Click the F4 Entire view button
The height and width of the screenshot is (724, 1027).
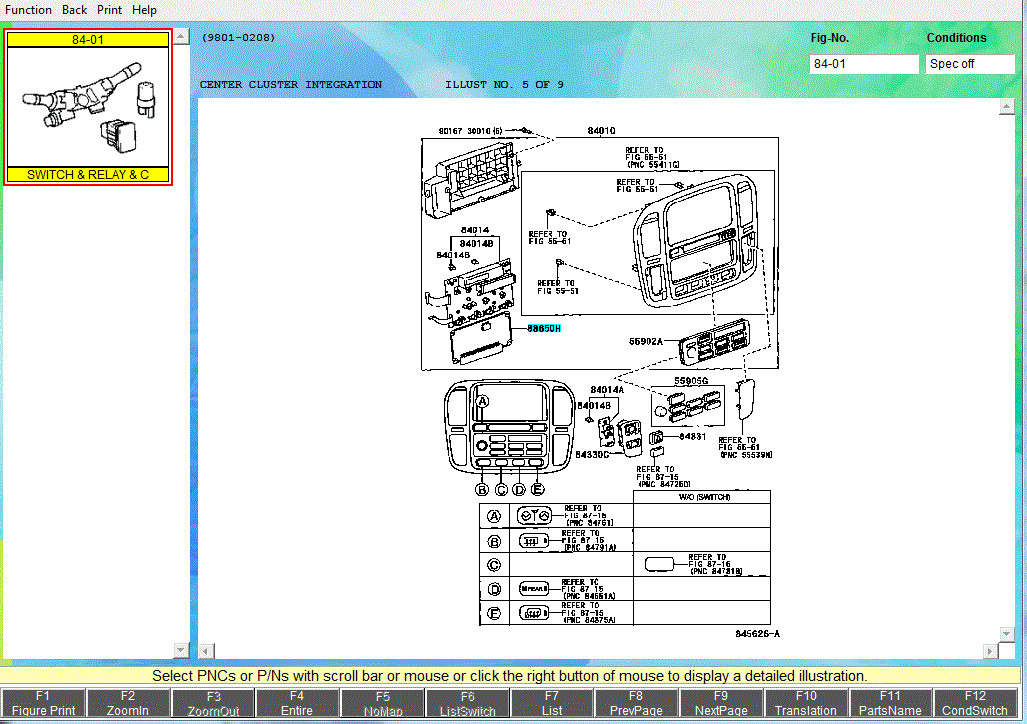click(x=297, y=703)
